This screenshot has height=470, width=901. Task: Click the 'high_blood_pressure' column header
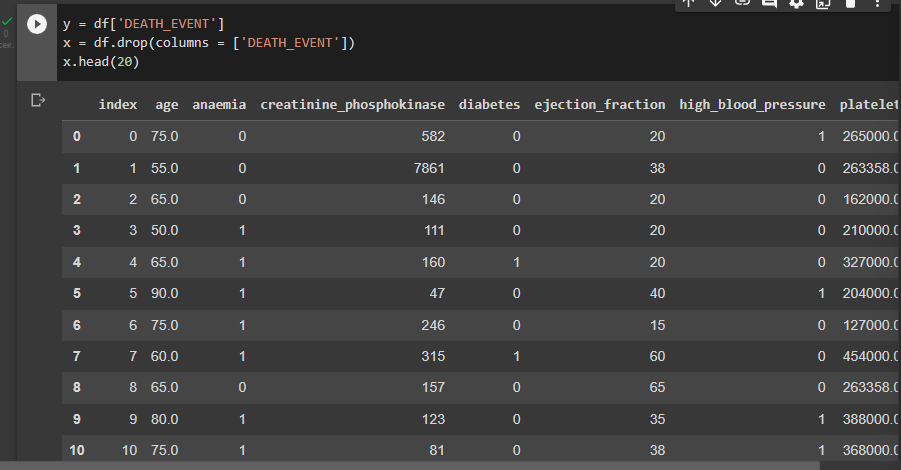click(752, 105)
